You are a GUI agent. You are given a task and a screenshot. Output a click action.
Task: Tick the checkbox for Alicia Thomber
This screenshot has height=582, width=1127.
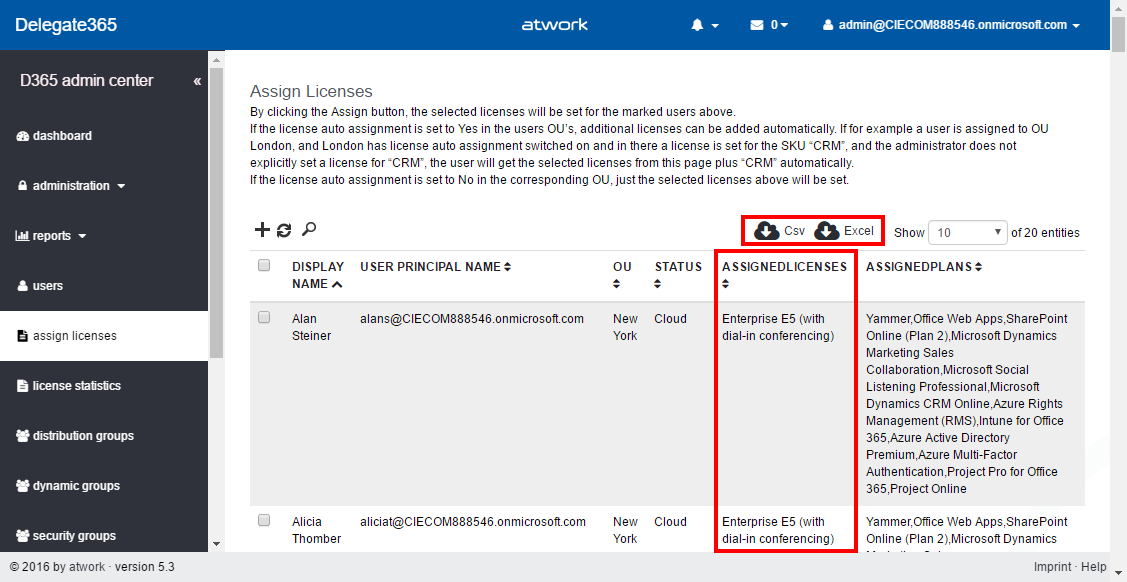tap(264, 519)
